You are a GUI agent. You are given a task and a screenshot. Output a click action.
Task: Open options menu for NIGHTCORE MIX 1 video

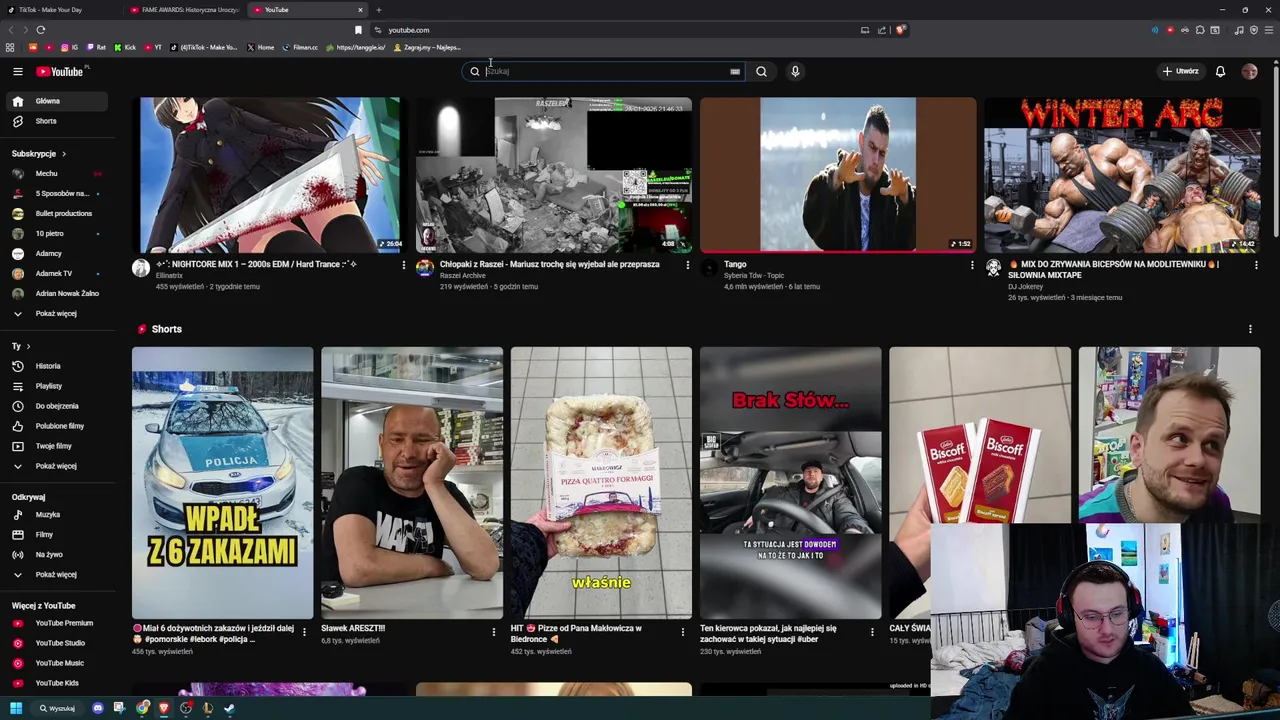[x=403, y=265]
